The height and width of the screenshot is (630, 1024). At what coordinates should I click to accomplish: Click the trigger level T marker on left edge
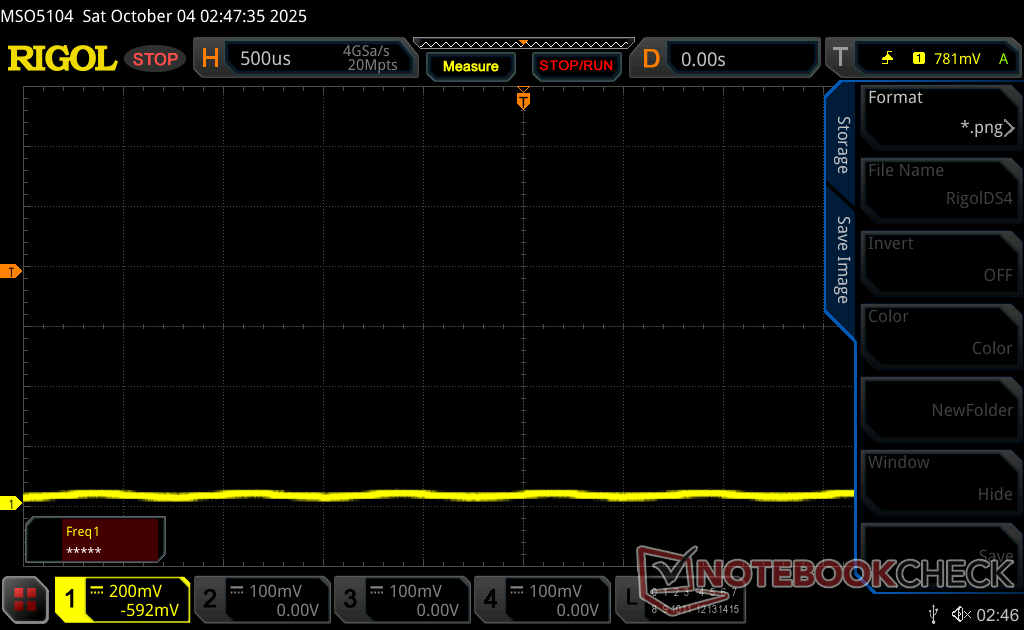click(11, 272)
